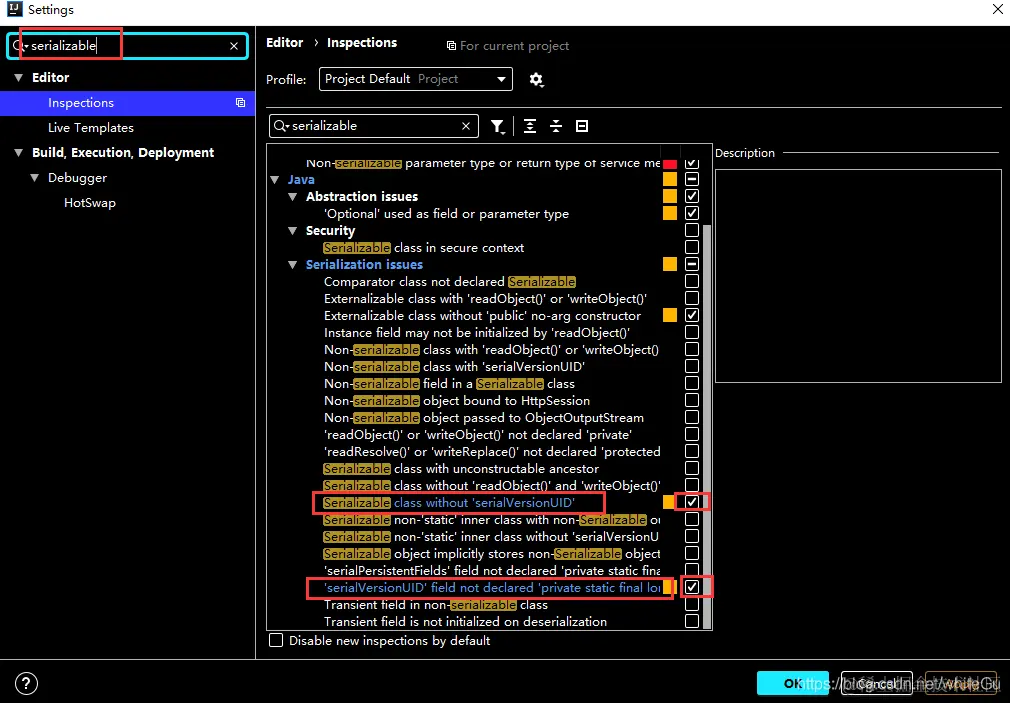This screenshot has height=703, width=1010.
Task: Click magnifier icon in inspections filter
Action: click(x=281, y=126)
